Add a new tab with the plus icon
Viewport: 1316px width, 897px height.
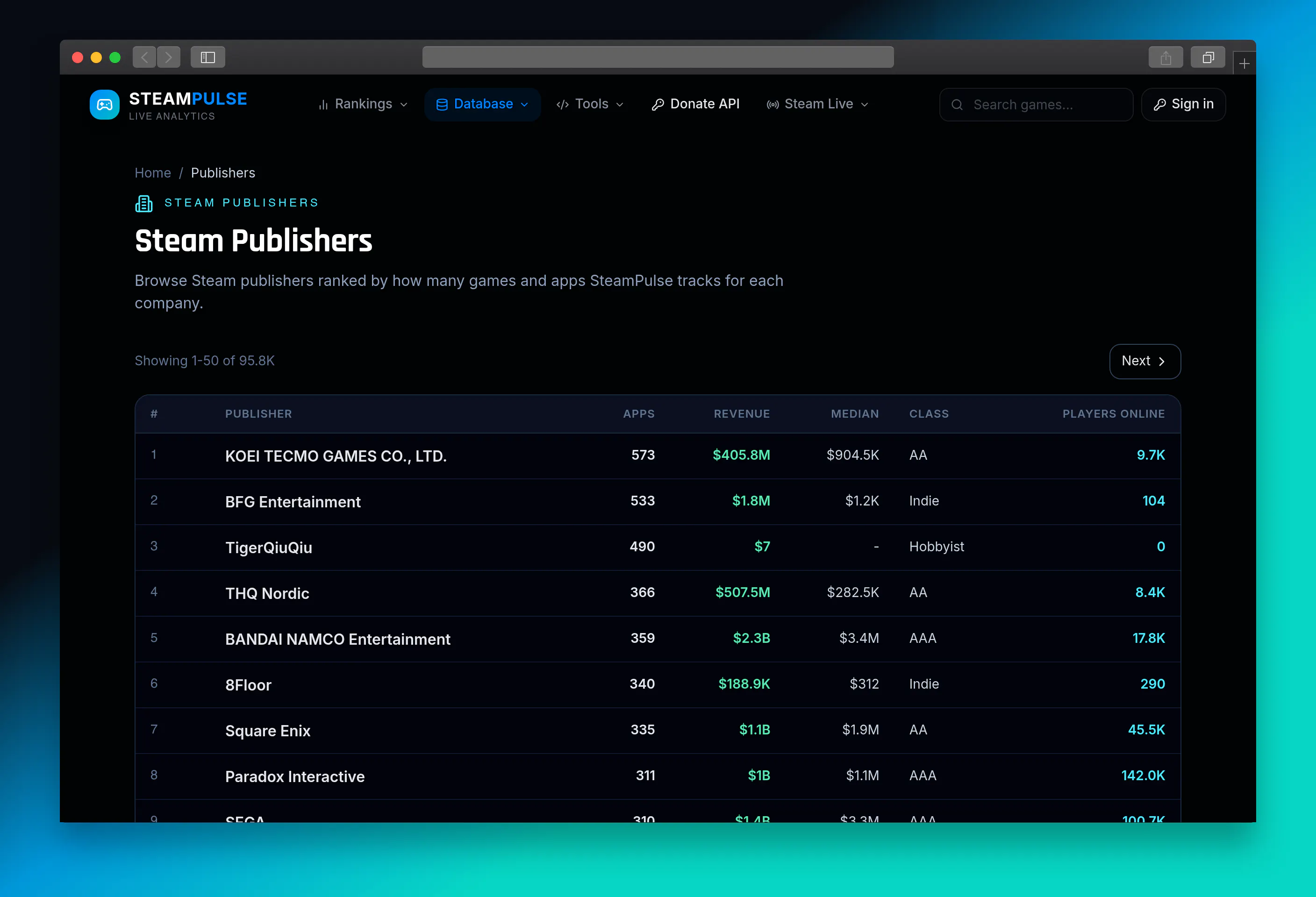pos(1244,64)
